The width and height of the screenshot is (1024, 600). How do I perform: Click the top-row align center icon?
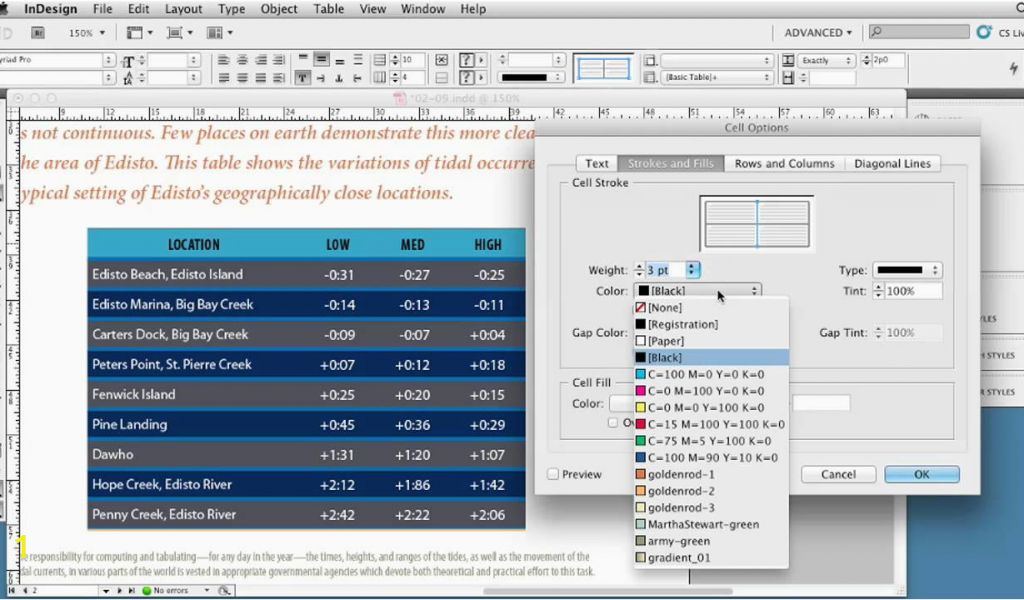[242, 60]
